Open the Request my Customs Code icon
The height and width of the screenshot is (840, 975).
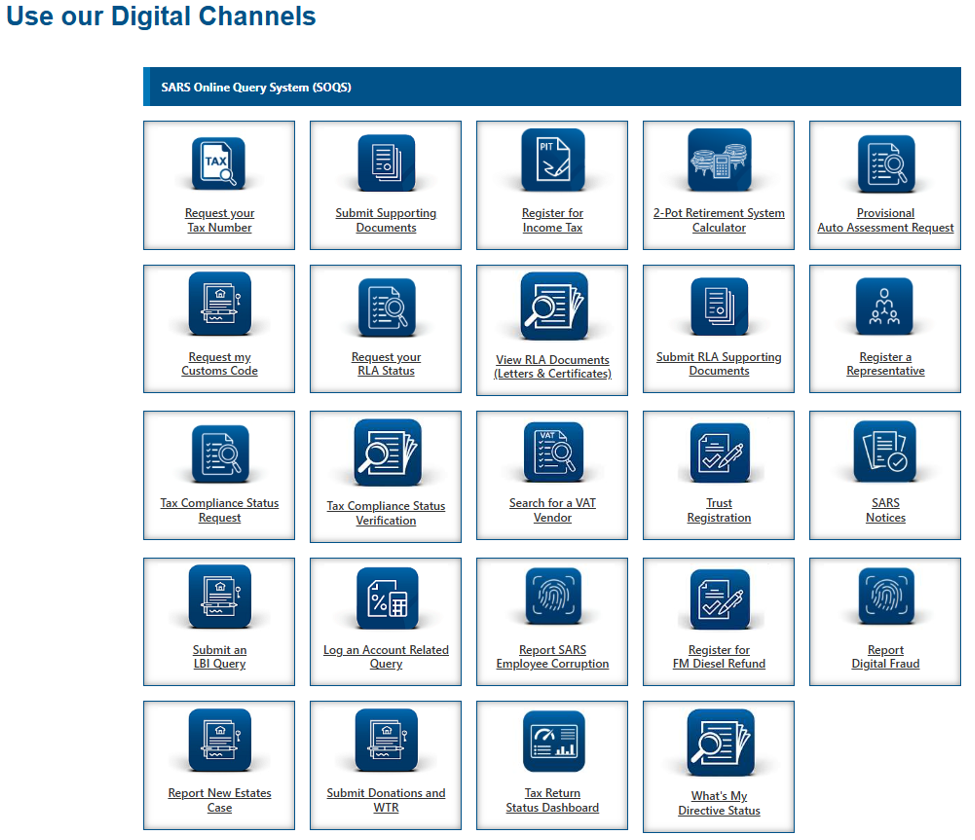coord(219,303)
